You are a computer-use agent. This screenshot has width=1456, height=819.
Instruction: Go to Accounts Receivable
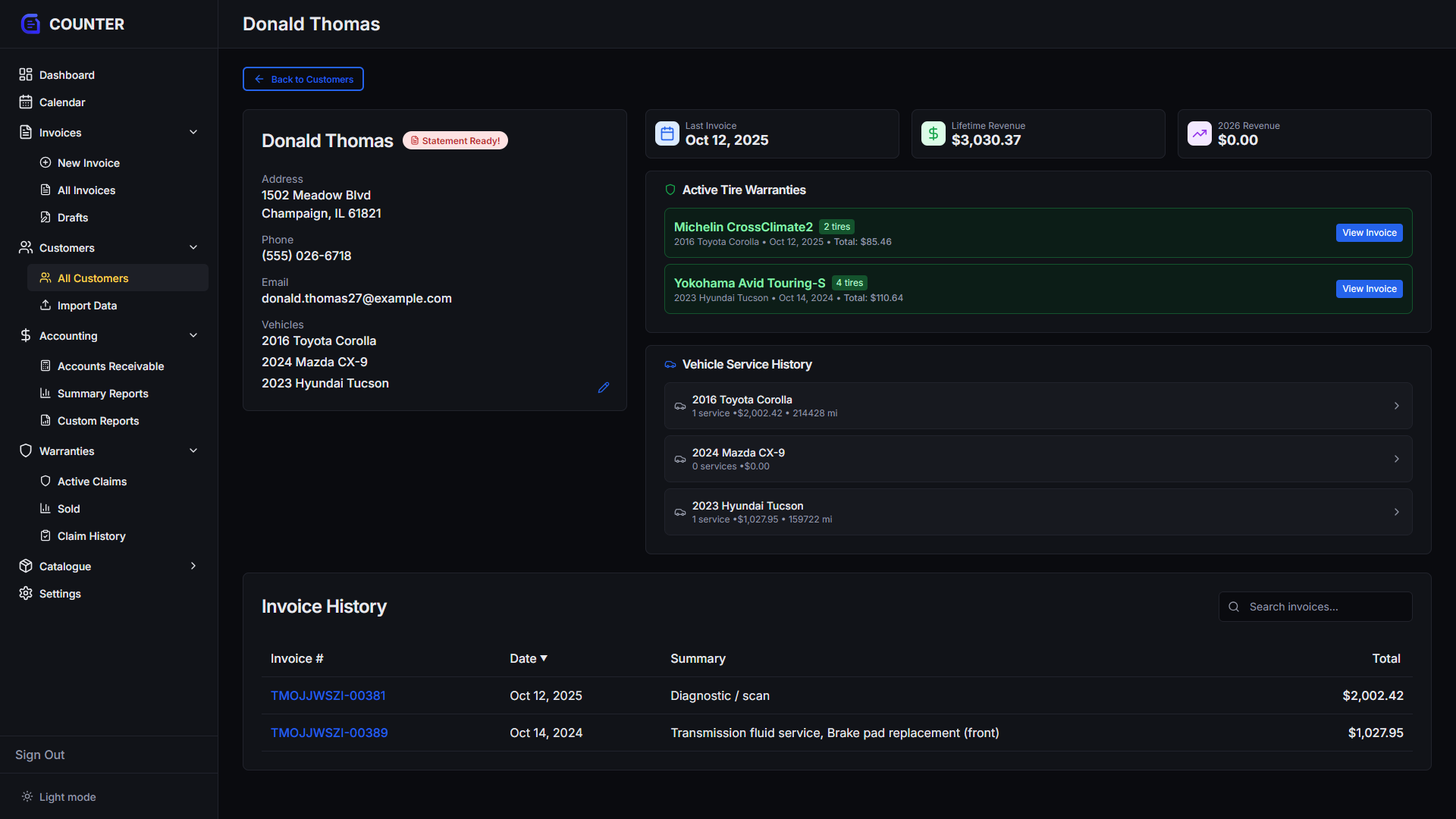point(118,366)
